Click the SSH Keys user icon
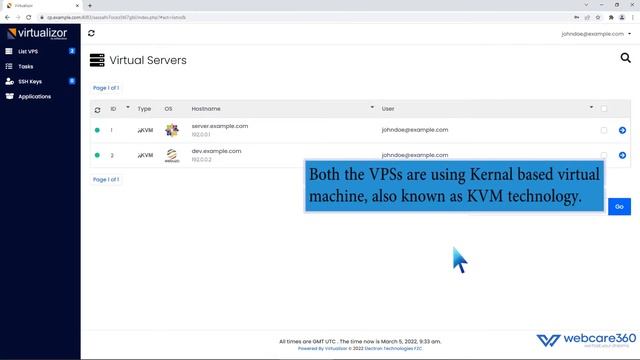 [9, 81]
